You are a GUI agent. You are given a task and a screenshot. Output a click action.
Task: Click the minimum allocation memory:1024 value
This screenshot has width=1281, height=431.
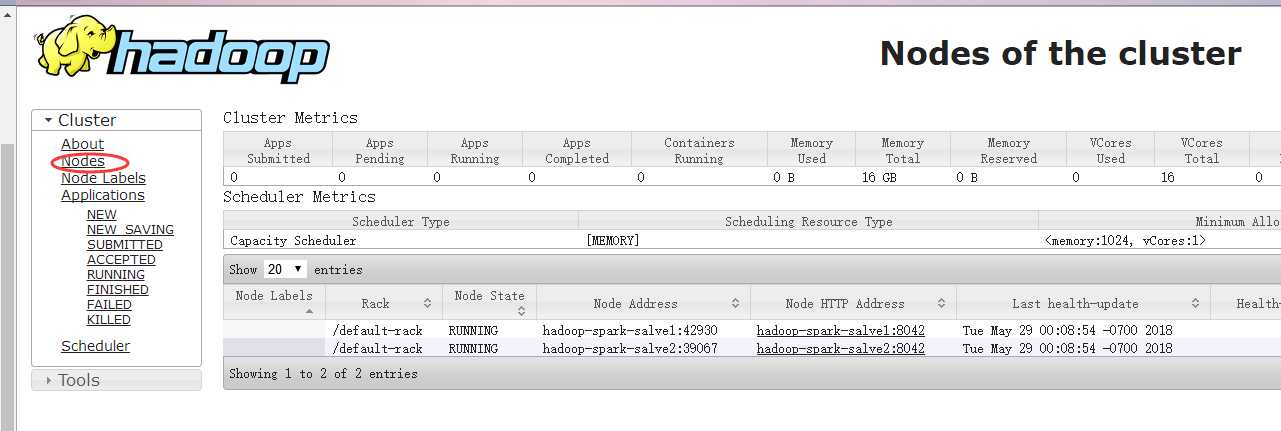tap(1125, 240)
